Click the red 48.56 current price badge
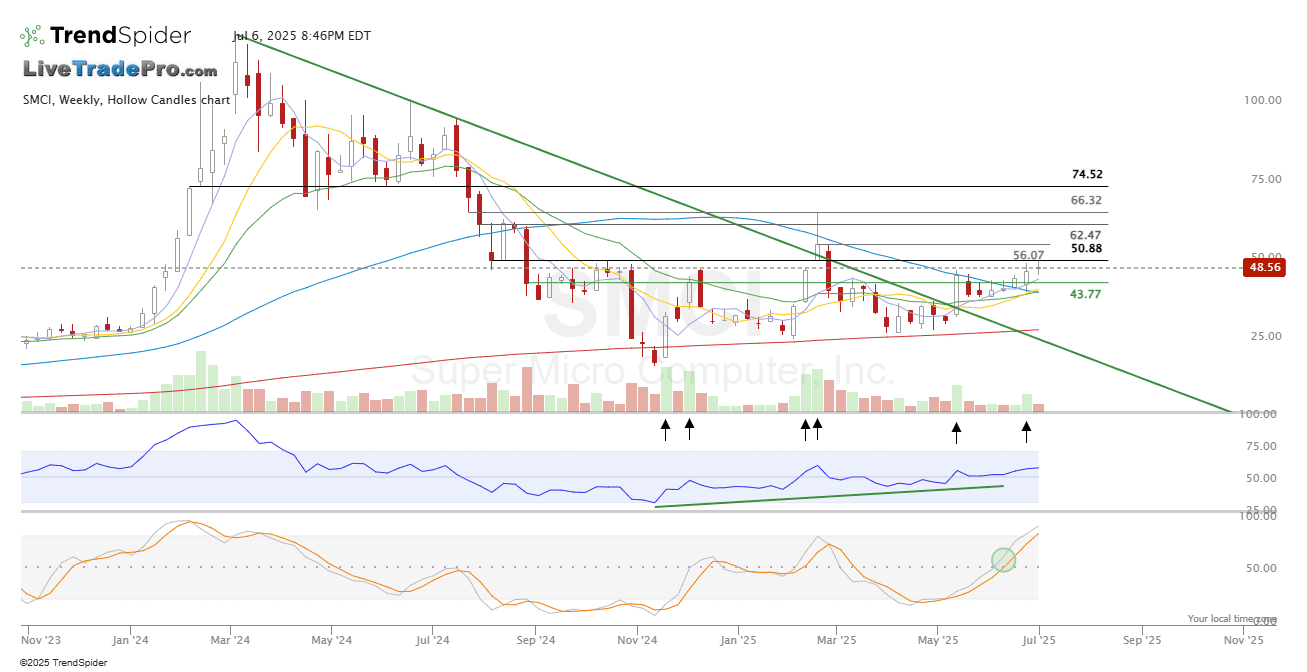This screenshot has height=672, width=1307. pyautogui.click(x=1265, y=268)
